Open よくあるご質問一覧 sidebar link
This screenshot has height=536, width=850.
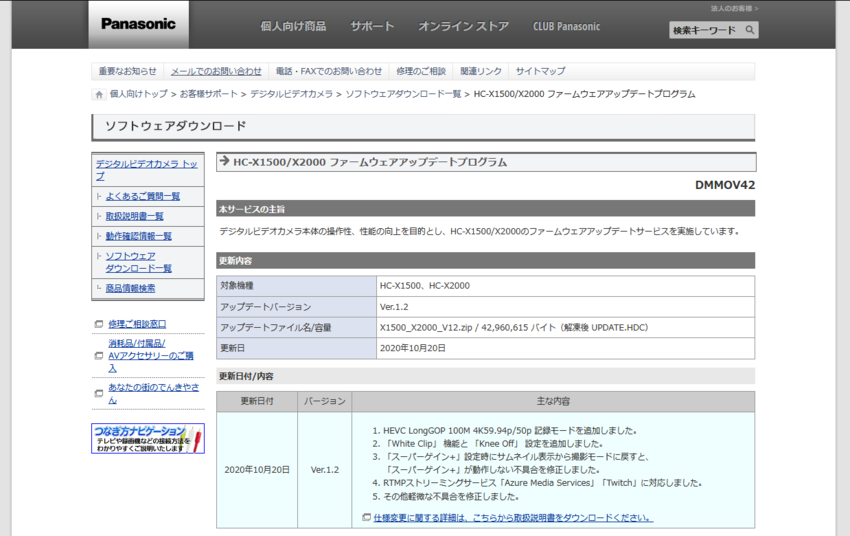[x=143, y=196]
